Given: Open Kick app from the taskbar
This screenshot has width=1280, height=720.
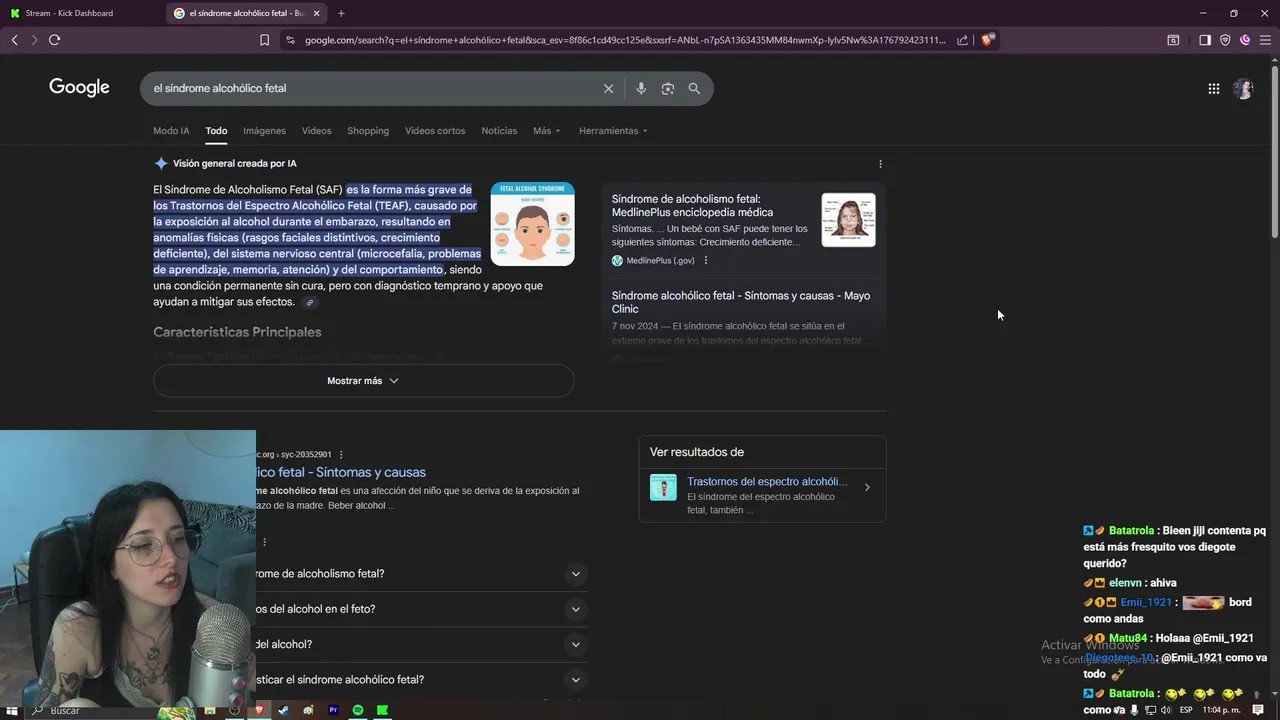Looking at the screenshot, I should tap(382, 710).
